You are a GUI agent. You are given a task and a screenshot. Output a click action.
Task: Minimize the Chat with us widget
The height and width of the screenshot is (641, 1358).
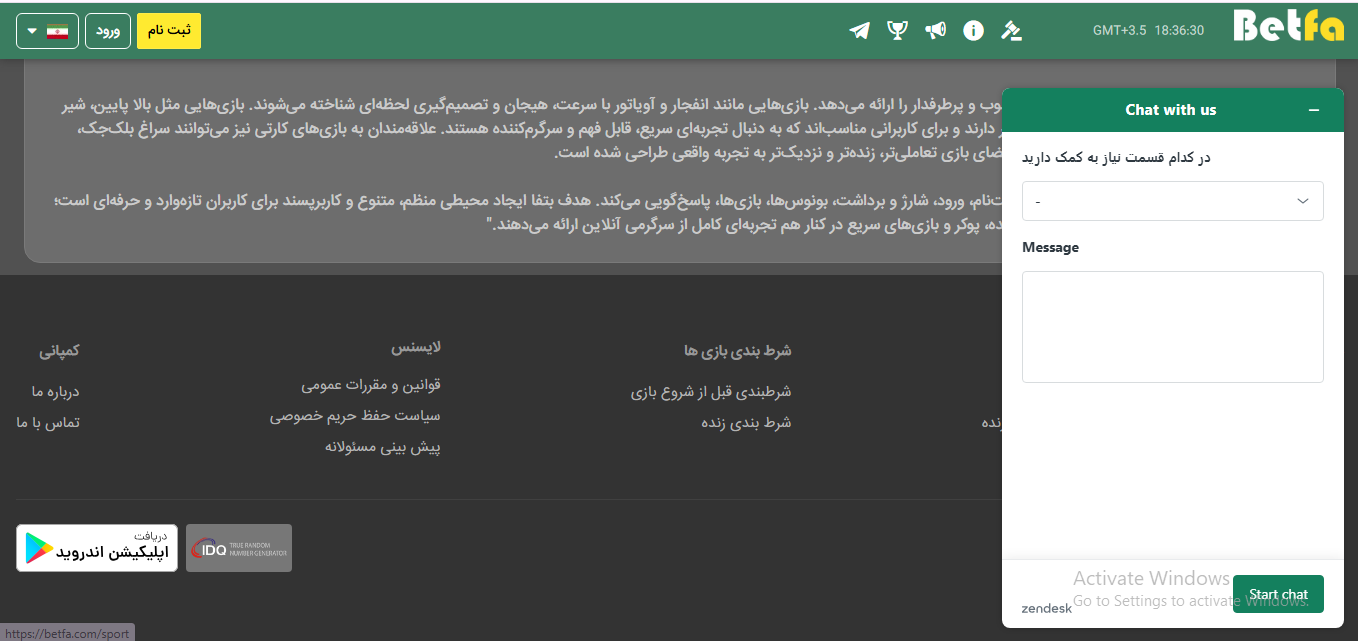click(1314, 110)
